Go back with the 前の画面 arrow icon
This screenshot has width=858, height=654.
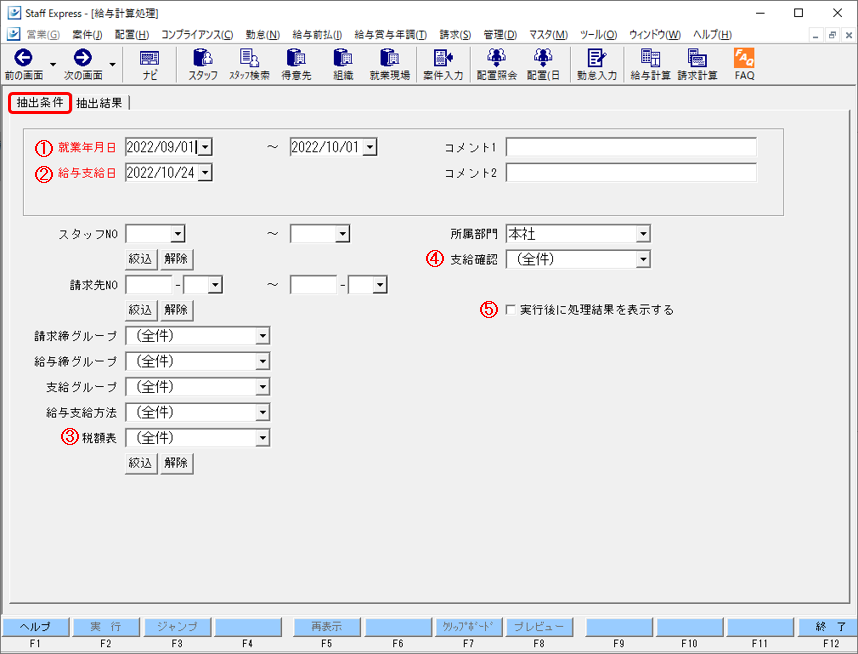pyautogui.click(x=24, y=57)
